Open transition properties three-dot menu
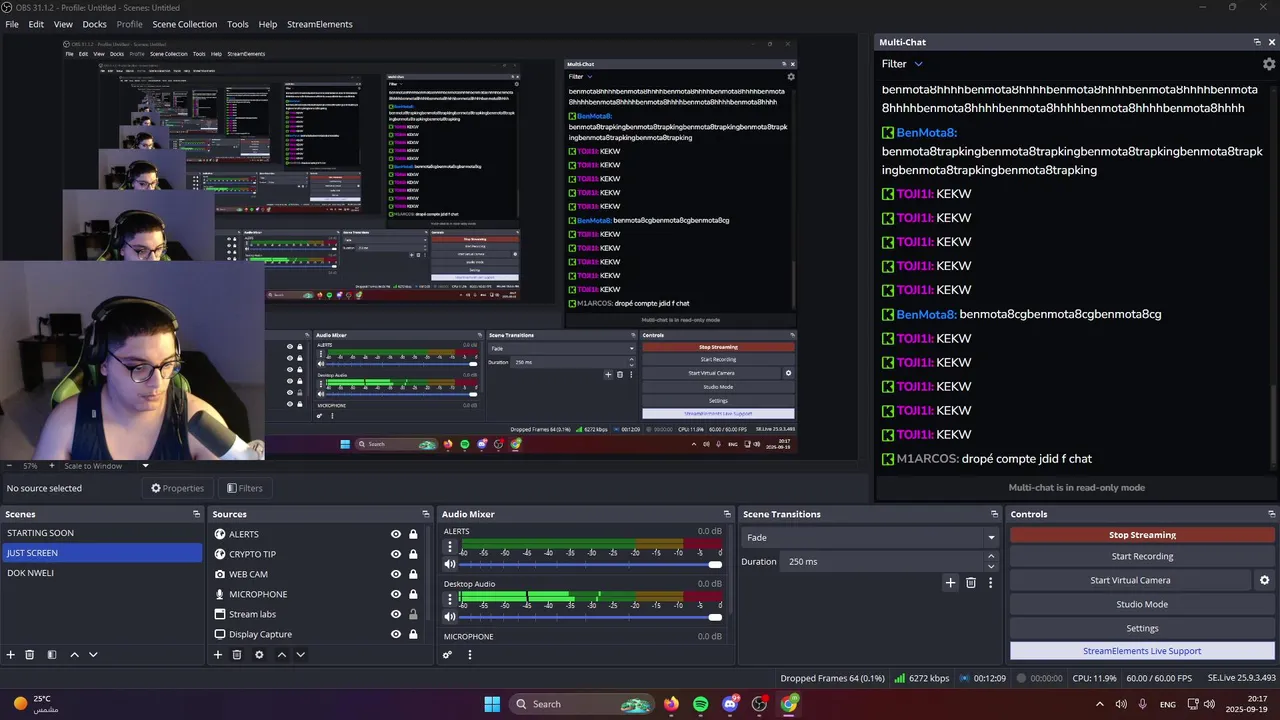The width and height of the screenshot is (1280, 720). (991, 582)
